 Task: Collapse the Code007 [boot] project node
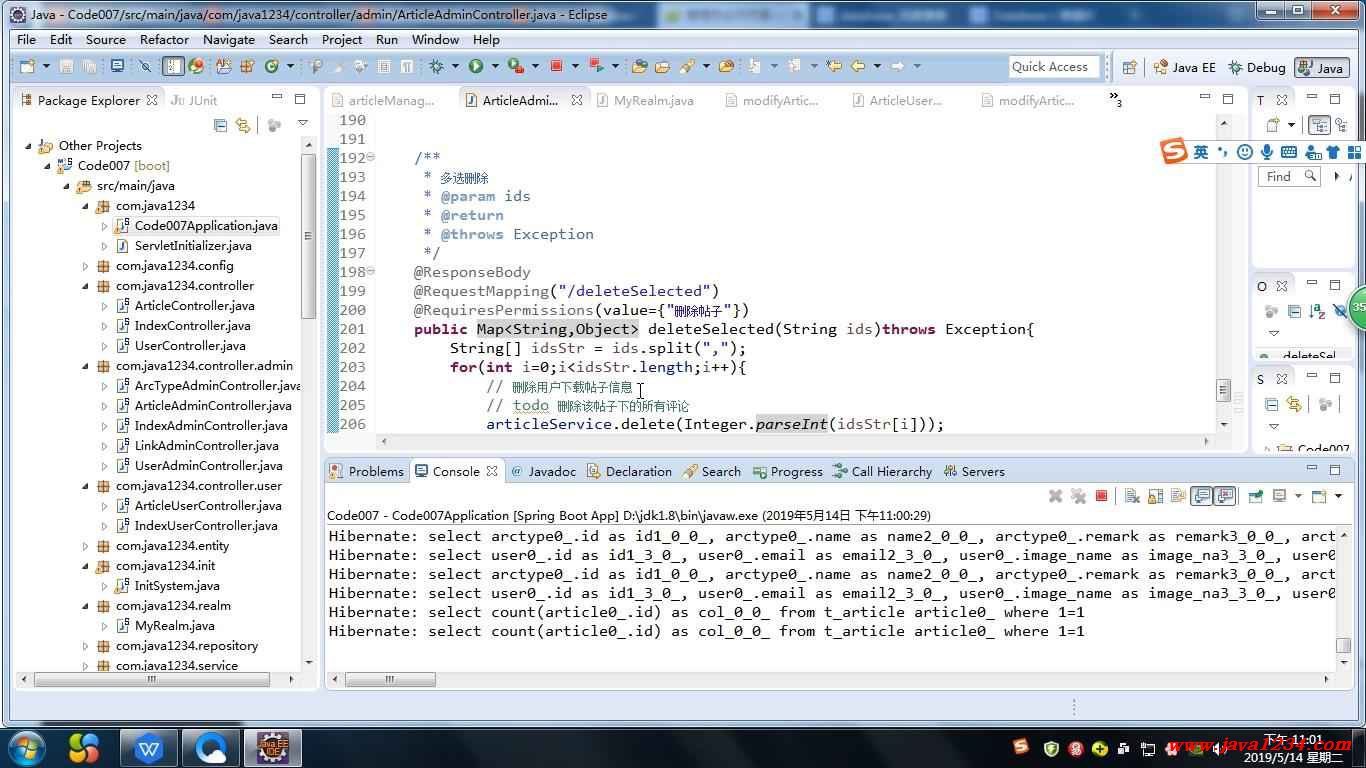coord(47,166)
